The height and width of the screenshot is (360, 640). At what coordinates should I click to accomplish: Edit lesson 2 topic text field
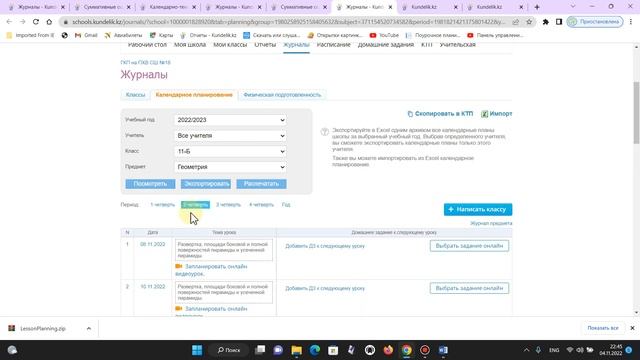(224, 292)
